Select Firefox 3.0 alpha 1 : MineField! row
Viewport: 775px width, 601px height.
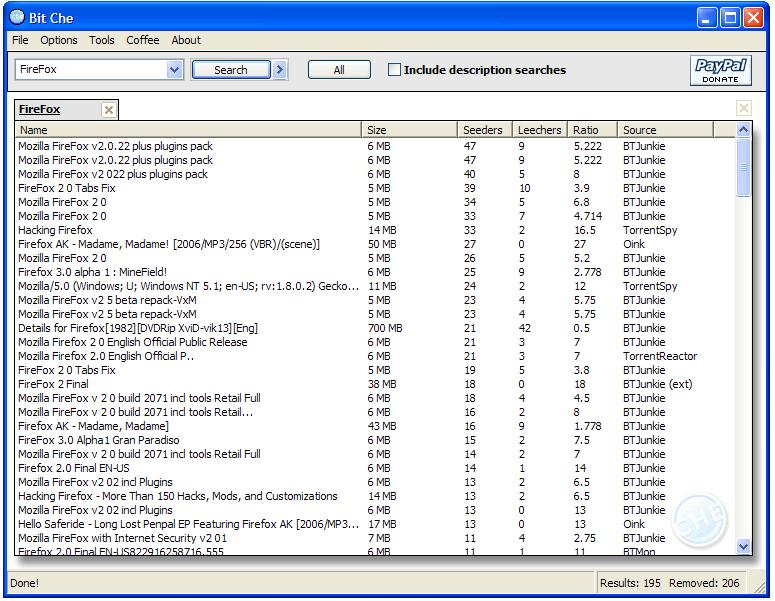point(375,272)
